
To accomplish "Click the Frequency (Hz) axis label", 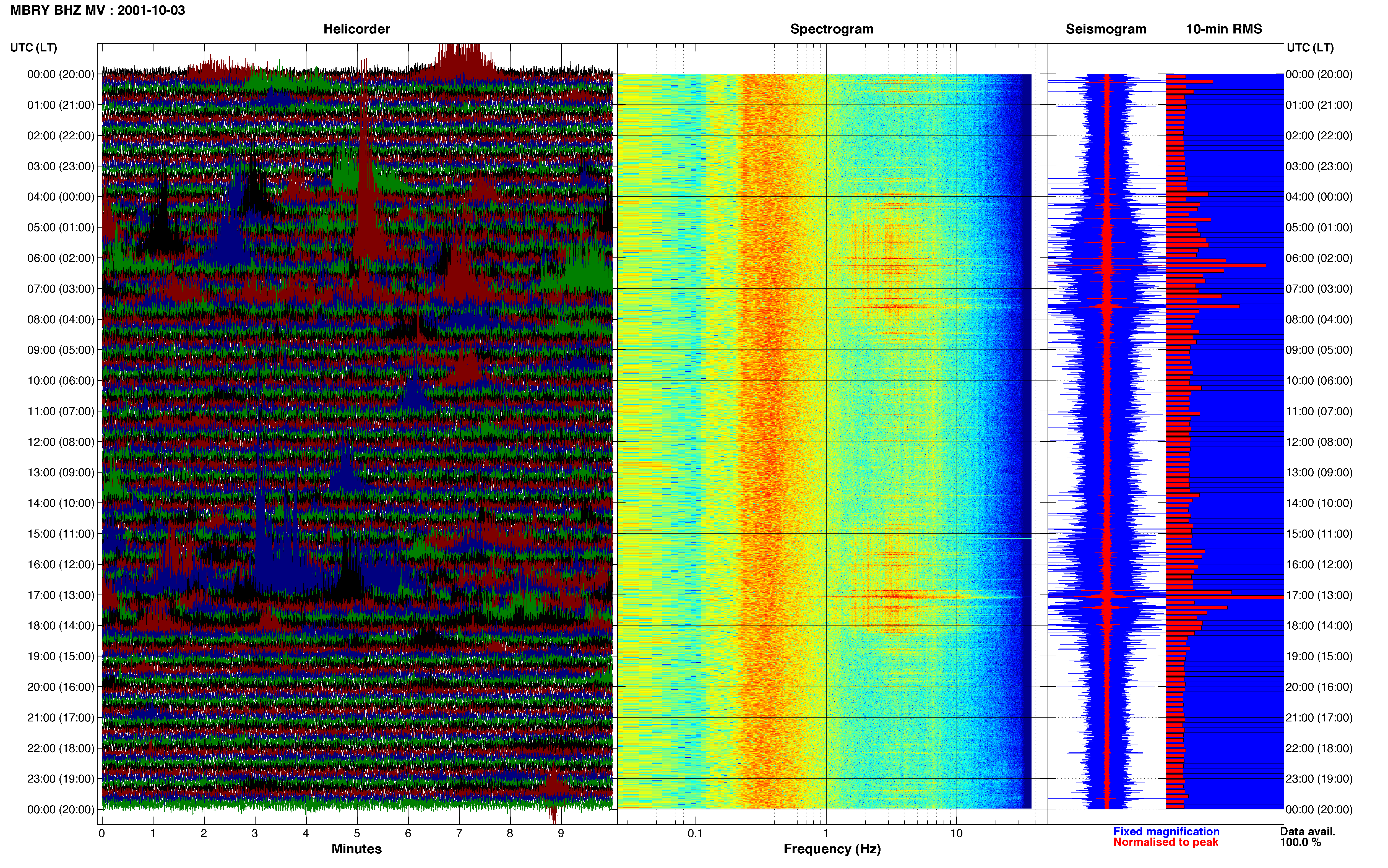I will click(x=832, y=849).
